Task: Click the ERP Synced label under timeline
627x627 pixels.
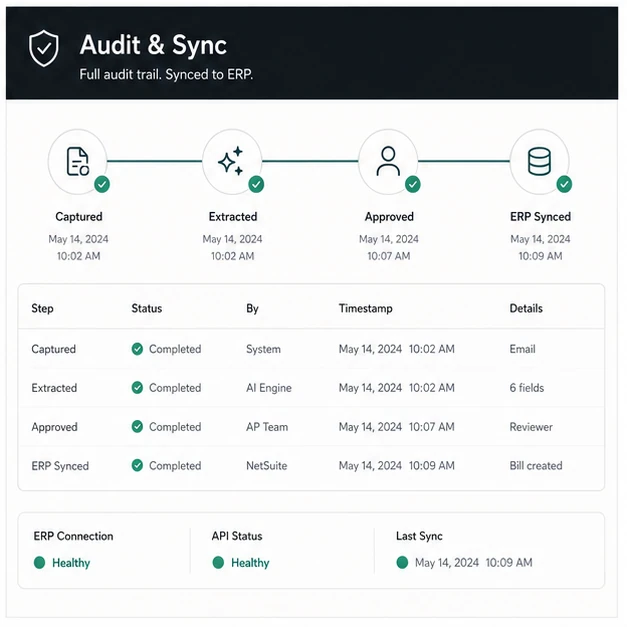Action: pos(540,217)
